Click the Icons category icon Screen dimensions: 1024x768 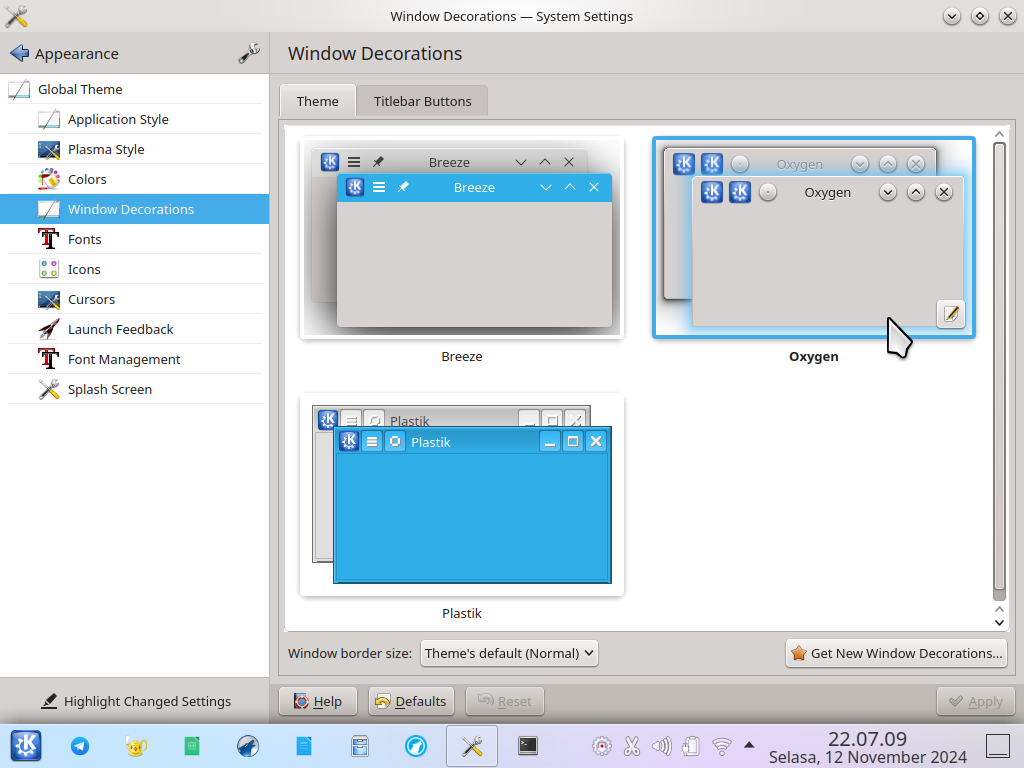pos(49,270)
